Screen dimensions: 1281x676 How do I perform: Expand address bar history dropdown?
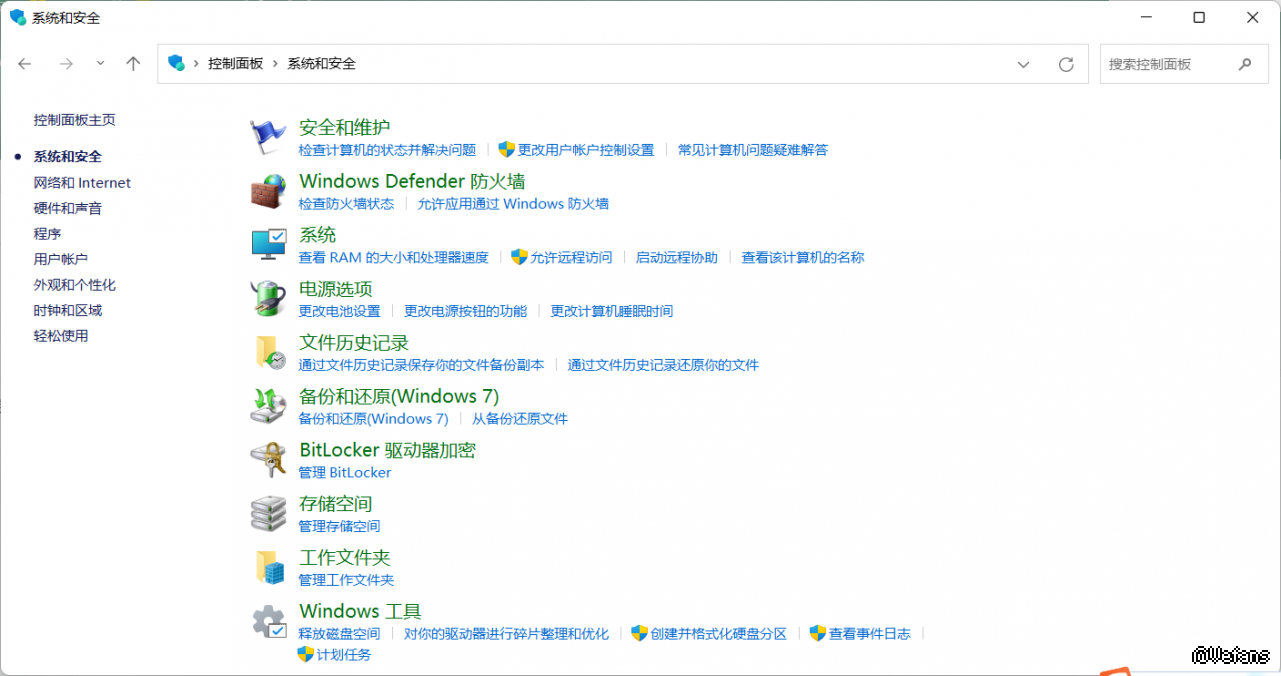click(x=1023, y=64)
